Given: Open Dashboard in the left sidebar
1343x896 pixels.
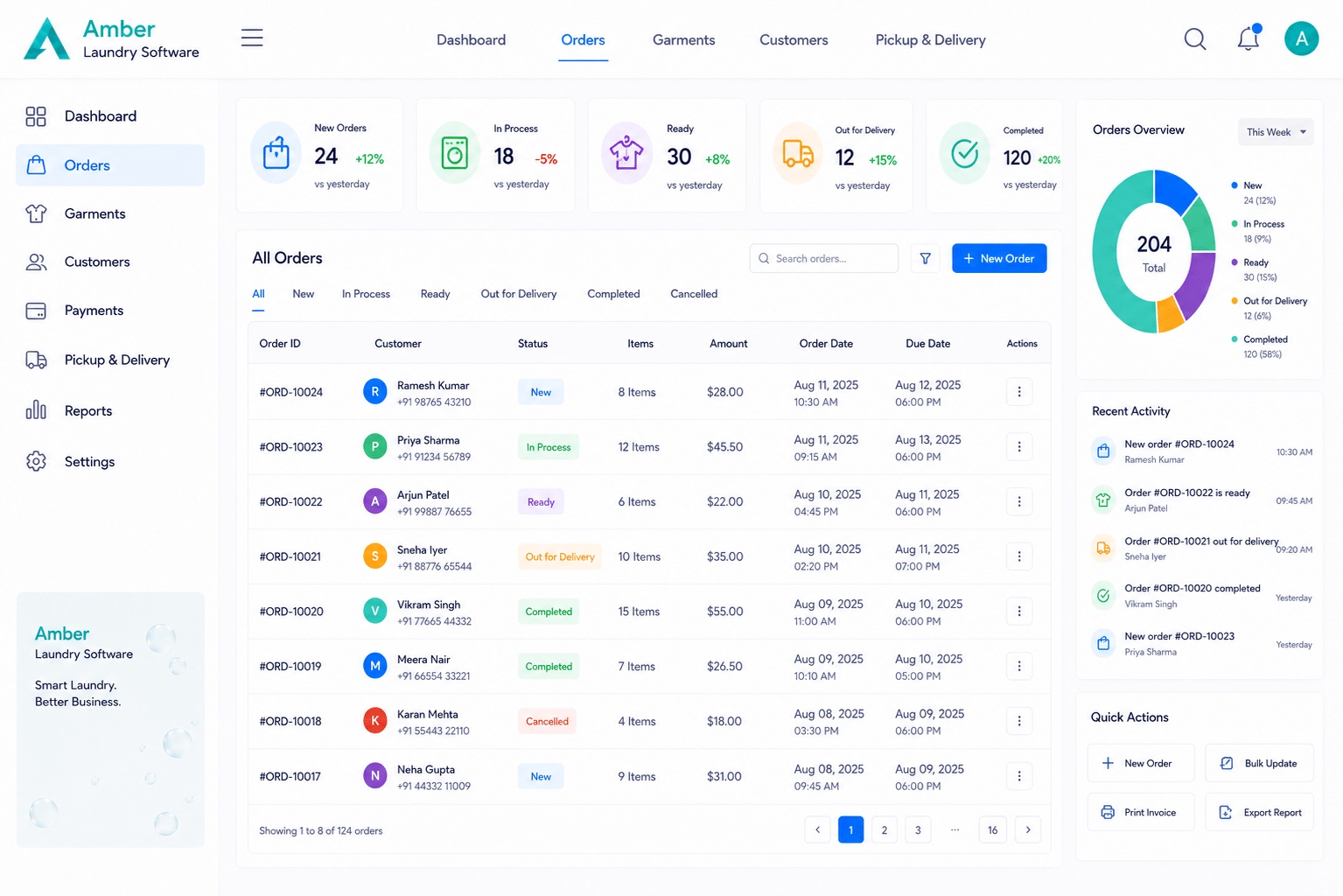Looking at the screenshot, I should [x=110, y=116].
